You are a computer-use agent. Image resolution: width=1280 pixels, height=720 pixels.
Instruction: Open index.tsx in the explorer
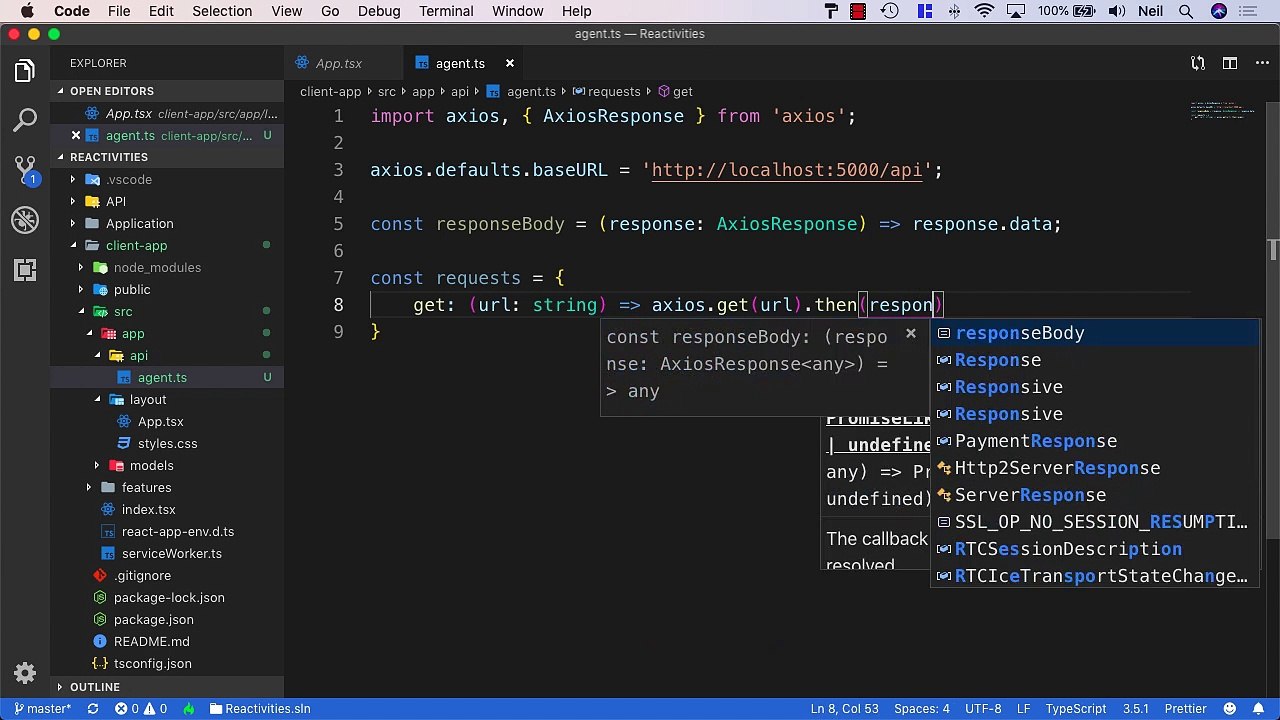click(148, 510)
